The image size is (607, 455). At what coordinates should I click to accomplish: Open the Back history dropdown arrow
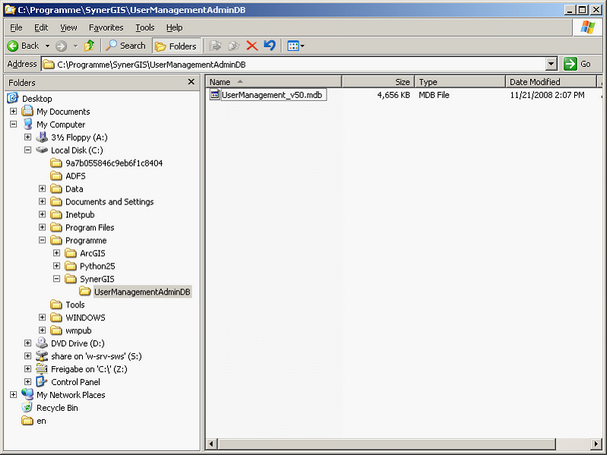point(48,46)
